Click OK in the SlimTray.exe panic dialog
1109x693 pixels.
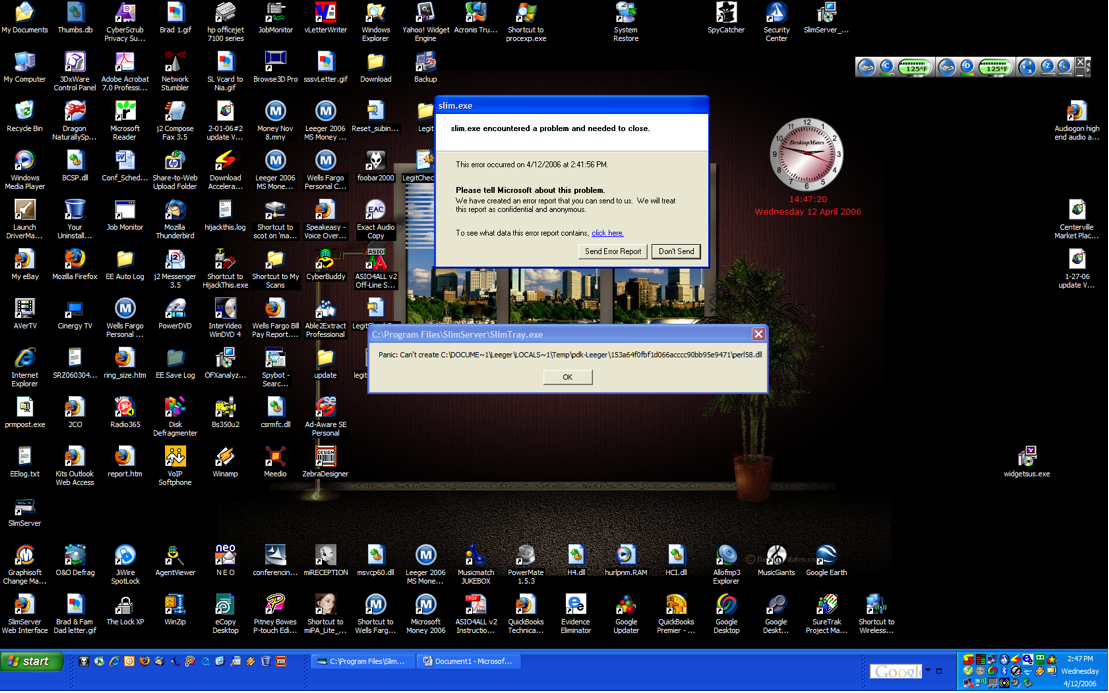(567, 378)
